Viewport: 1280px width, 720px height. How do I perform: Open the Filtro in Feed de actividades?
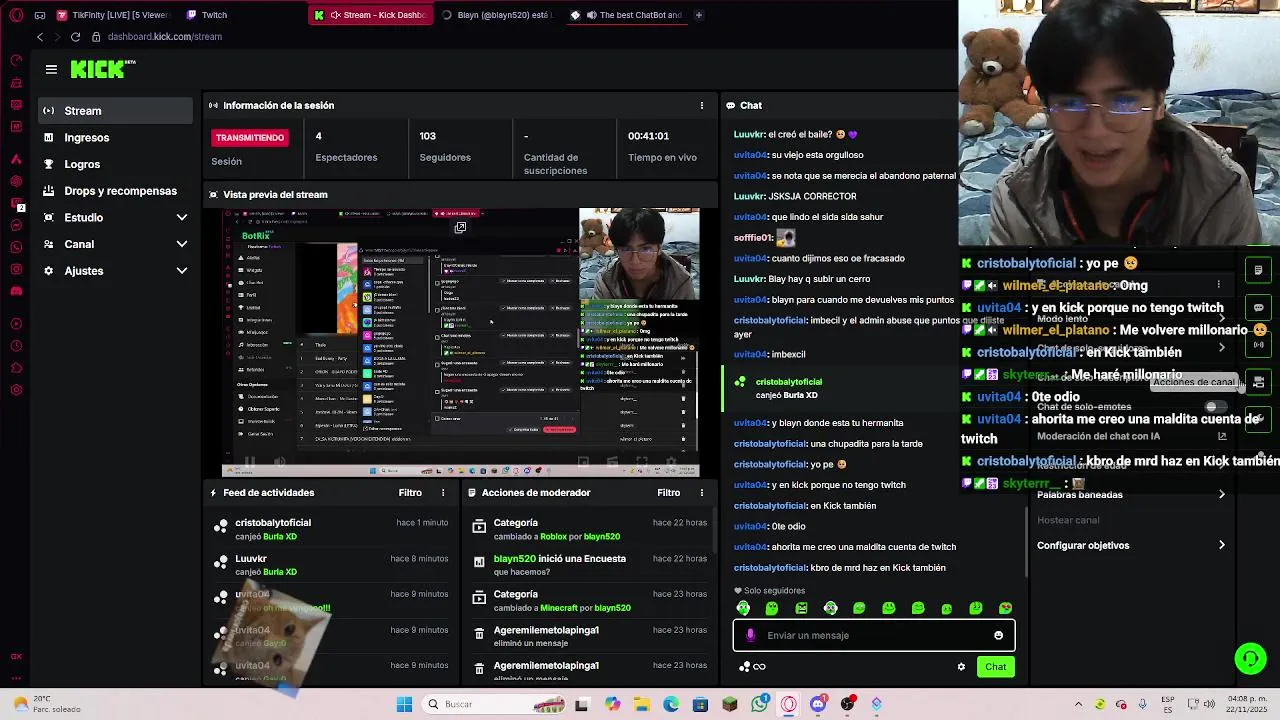[x=410, y=492]
